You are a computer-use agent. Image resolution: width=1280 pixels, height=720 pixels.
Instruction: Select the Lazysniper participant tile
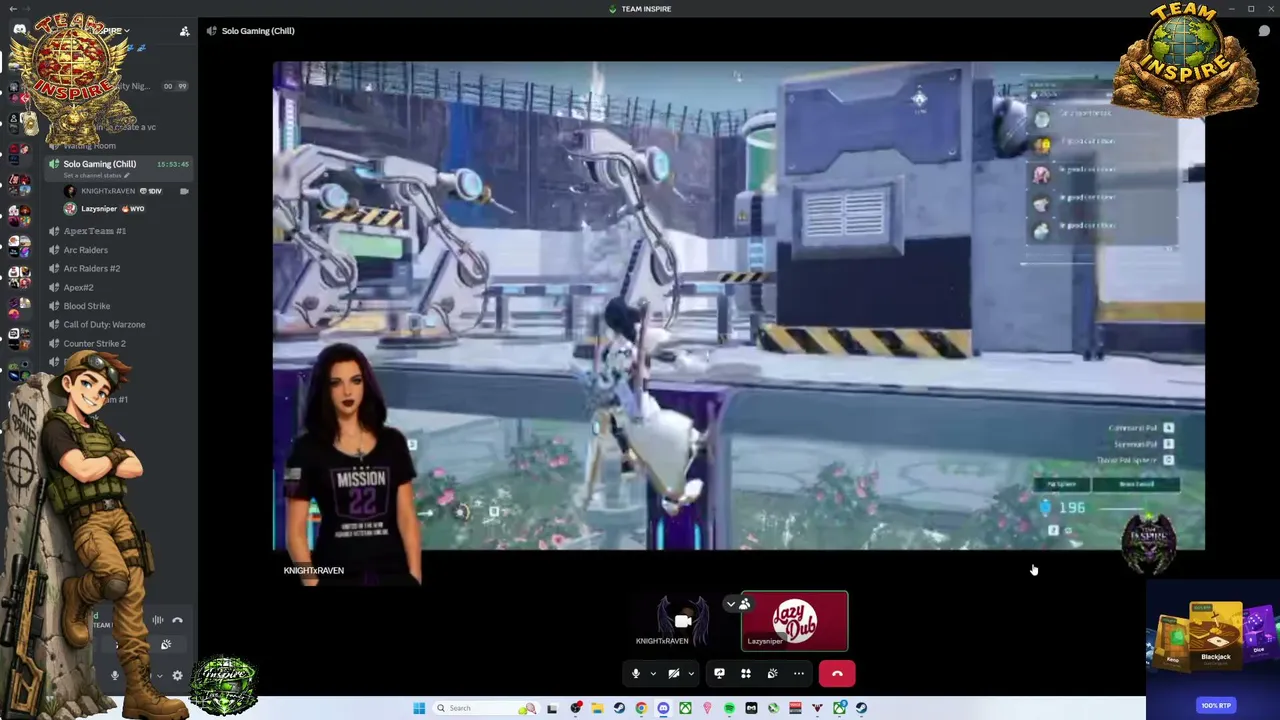[794, 621]
